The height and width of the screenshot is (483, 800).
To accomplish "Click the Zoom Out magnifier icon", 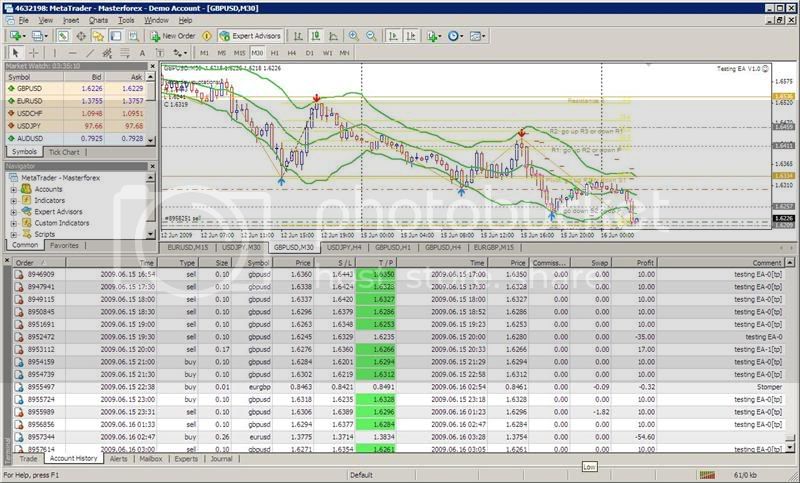I will tap(371, 36).
